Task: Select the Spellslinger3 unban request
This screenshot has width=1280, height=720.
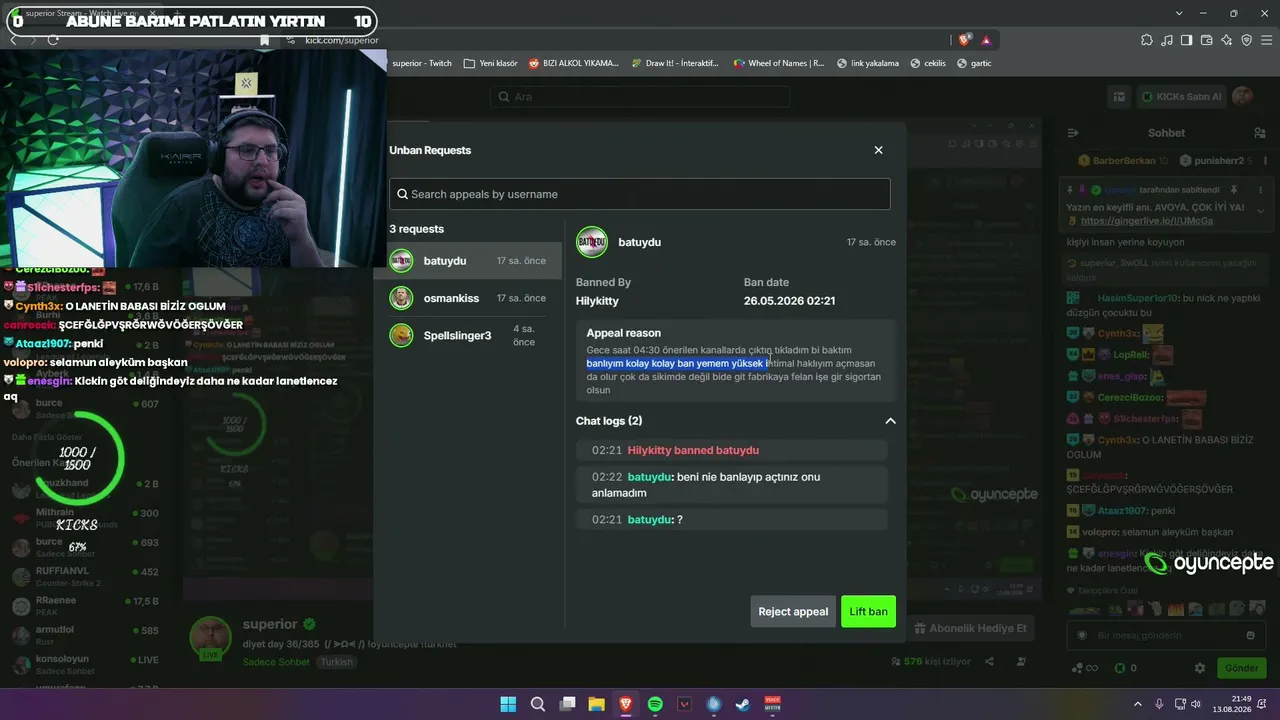Action: coord(475,335)
